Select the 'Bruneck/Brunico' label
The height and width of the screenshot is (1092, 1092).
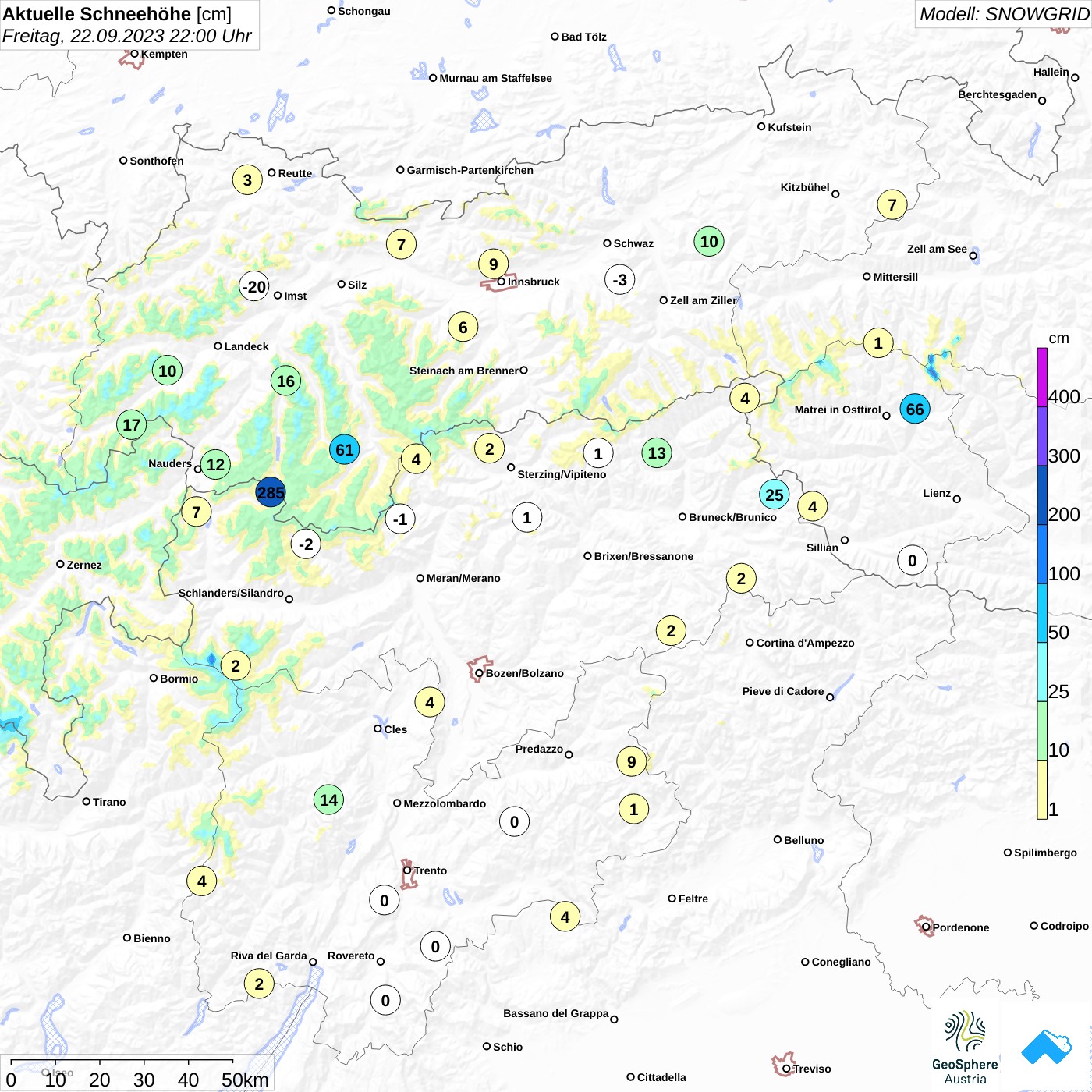click(732, 518)
